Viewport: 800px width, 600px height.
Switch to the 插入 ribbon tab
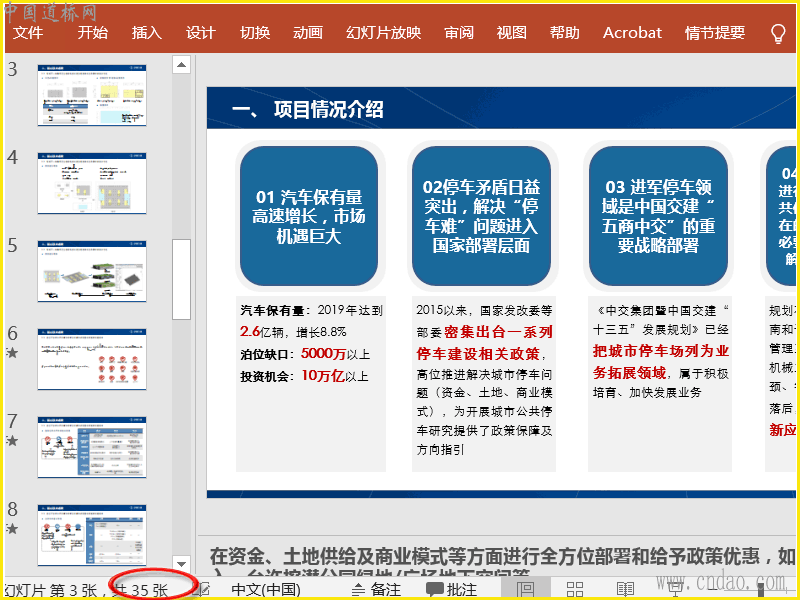pos(147,33)
